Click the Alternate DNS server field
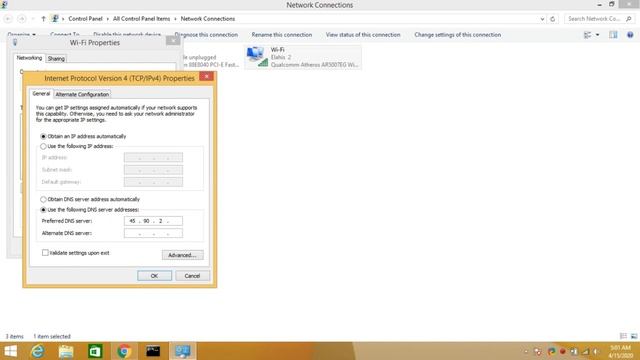Screen dimensions: 640x360 pyautogui.click(x=153, y=233)
